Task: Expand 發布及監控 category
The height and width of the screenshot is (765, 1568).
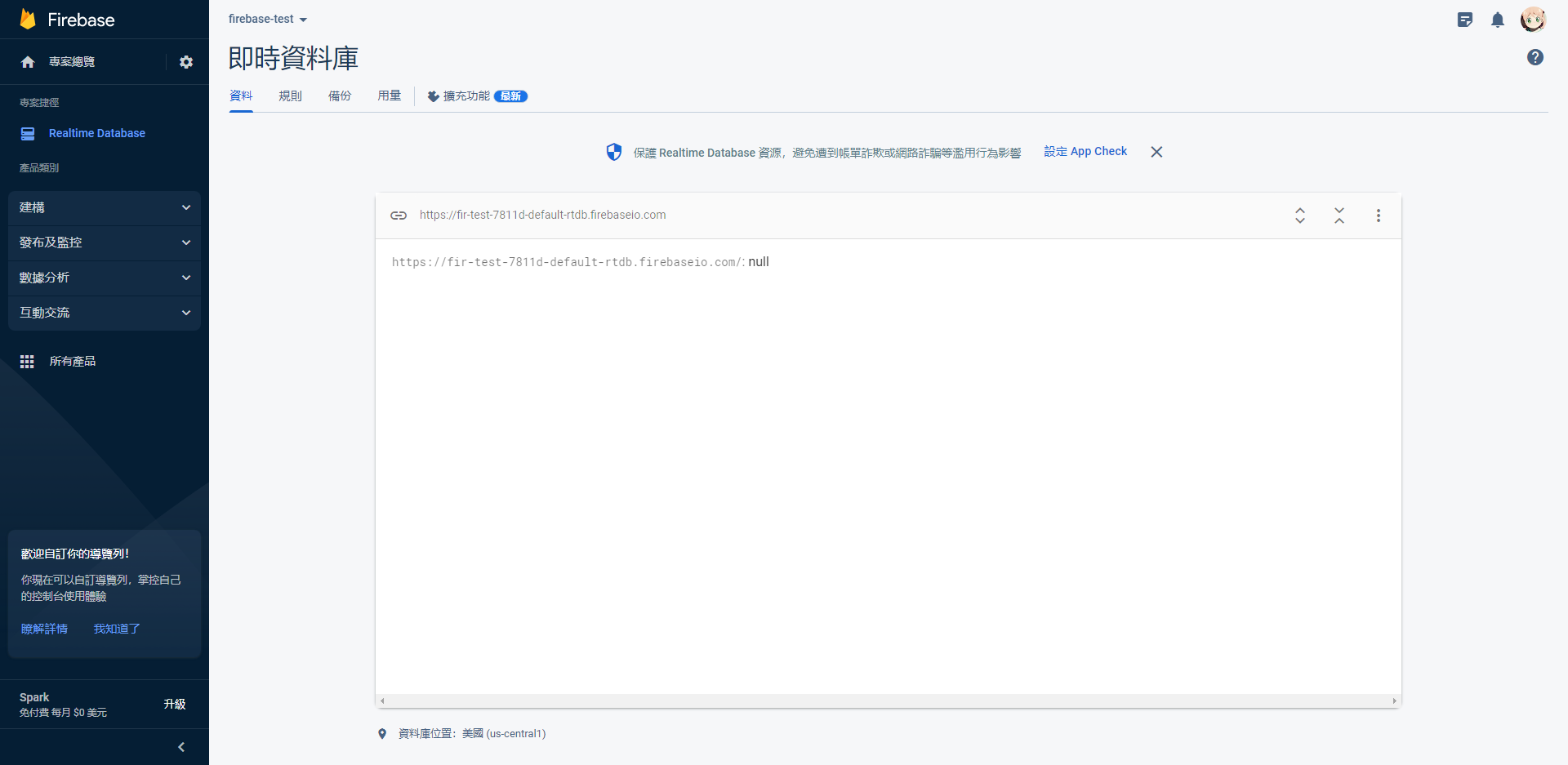Action: 105,242
